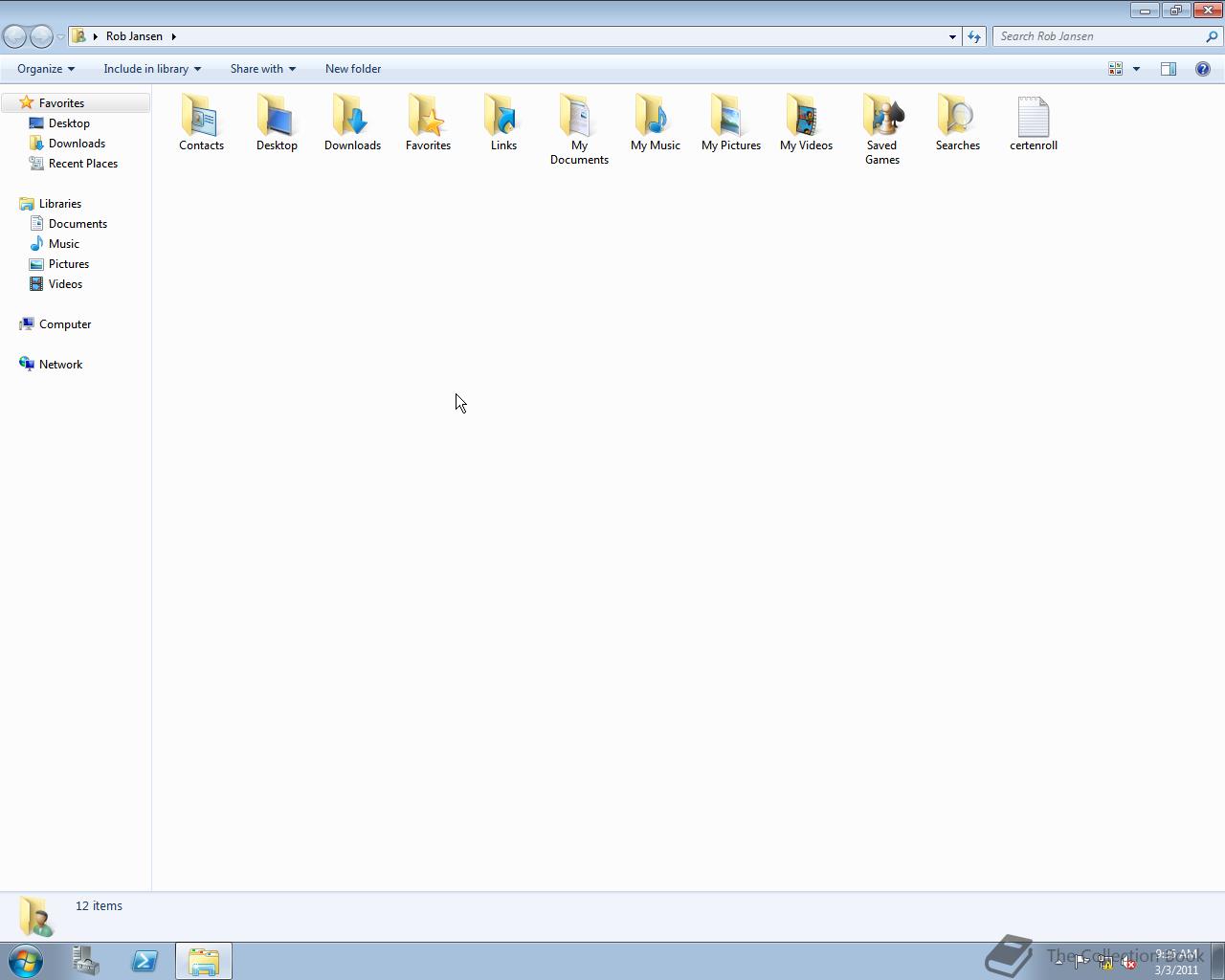Select the My Music folder icon
1225x980 pixels.
655,116
